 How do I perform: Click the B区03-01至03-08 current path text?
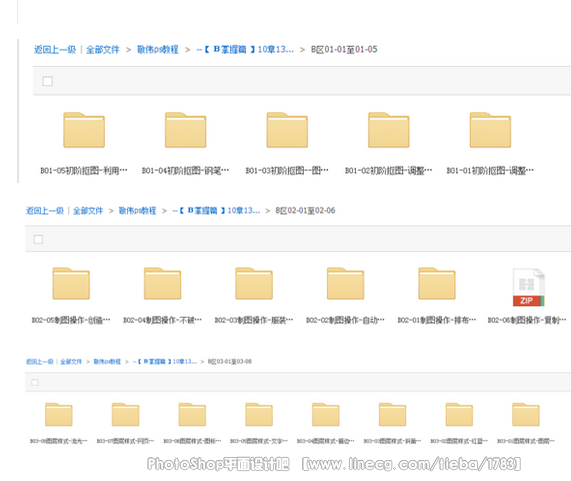tap(230, 362)
